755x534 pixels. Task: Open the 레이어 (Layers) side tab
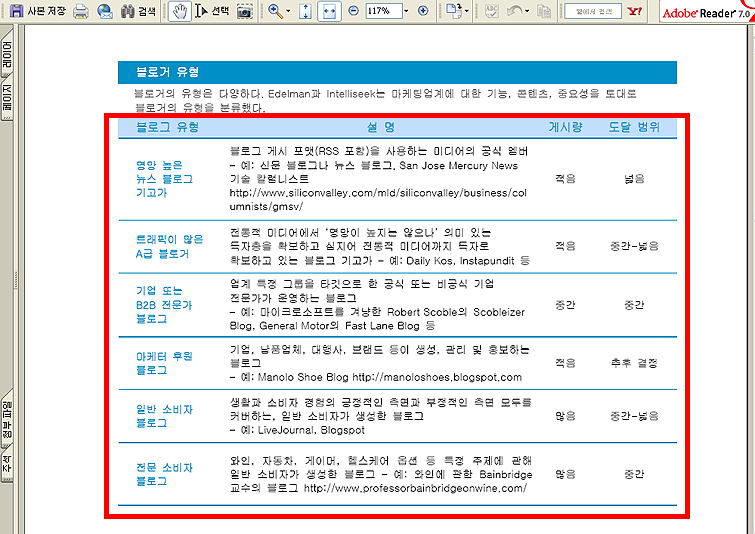tap(6, 54)
